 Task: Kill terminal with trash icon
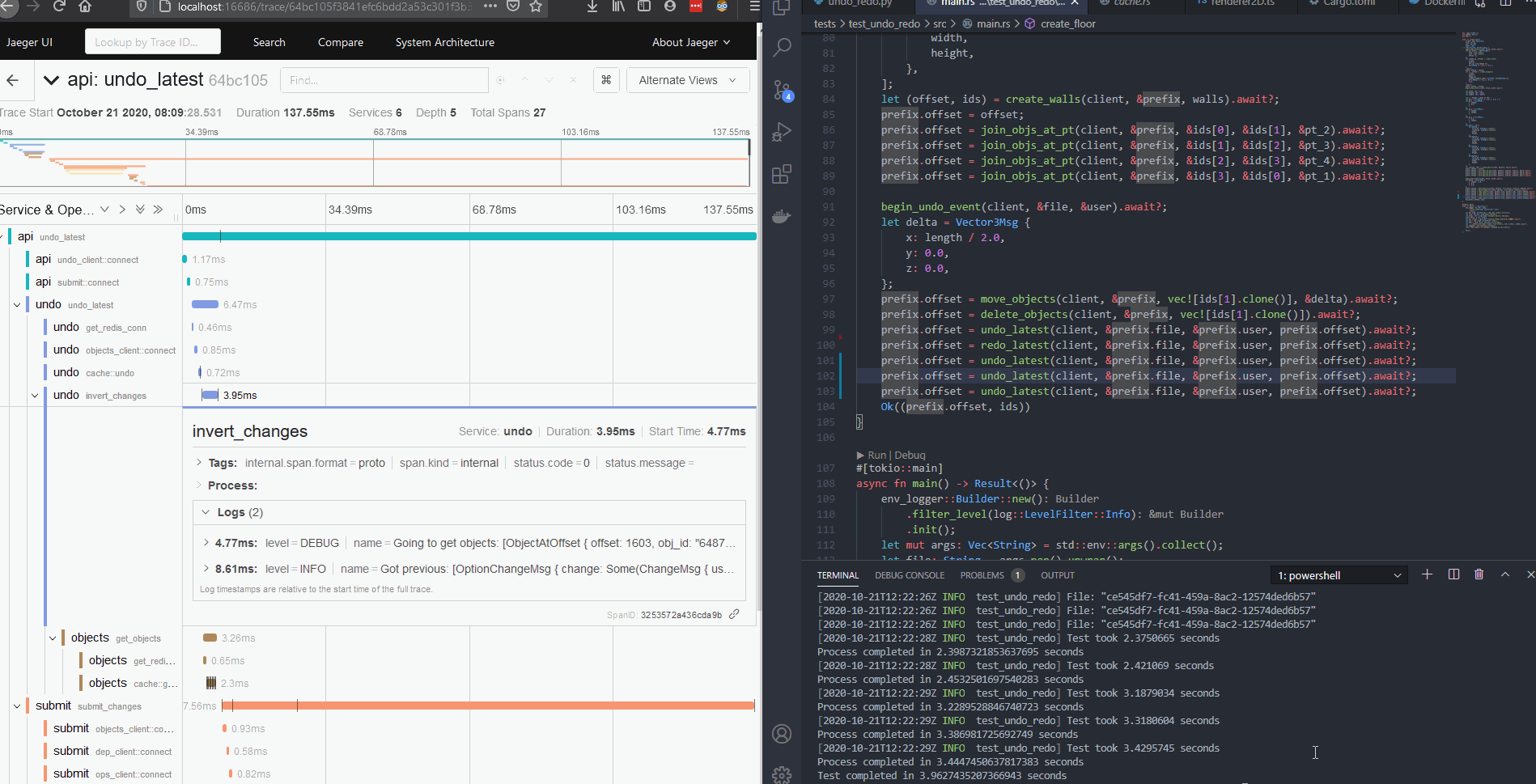(x=1479, y=574)
